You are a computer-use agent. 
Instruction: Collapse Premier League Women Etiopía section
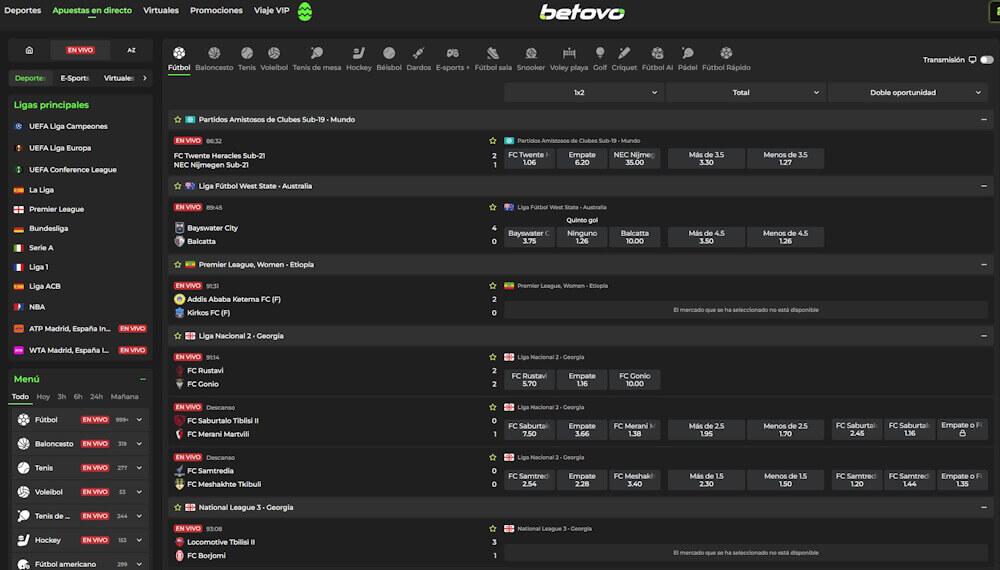(x=983, y=265)
